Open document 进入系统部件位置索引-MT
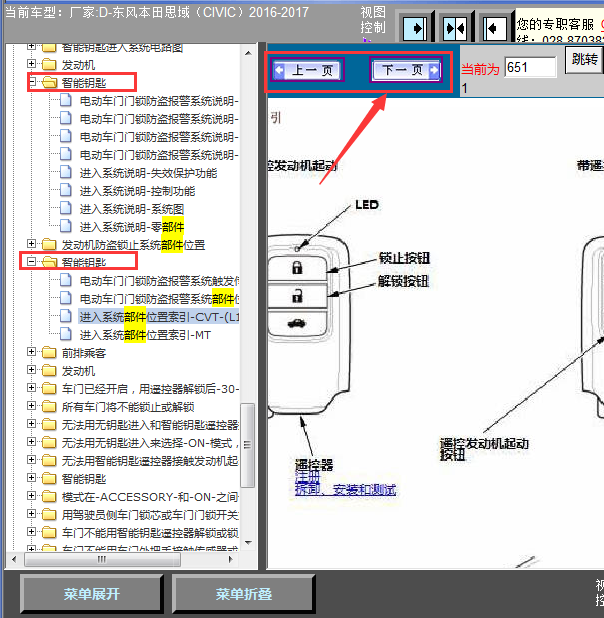The image size is (604, 618). pos(145,335)
